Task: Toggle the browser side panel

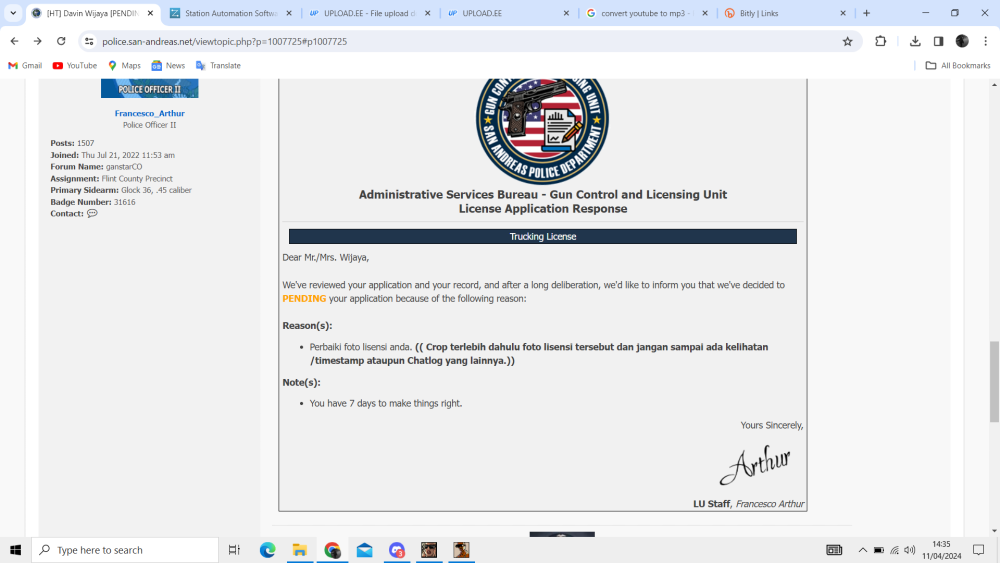Action: (938, 41)
